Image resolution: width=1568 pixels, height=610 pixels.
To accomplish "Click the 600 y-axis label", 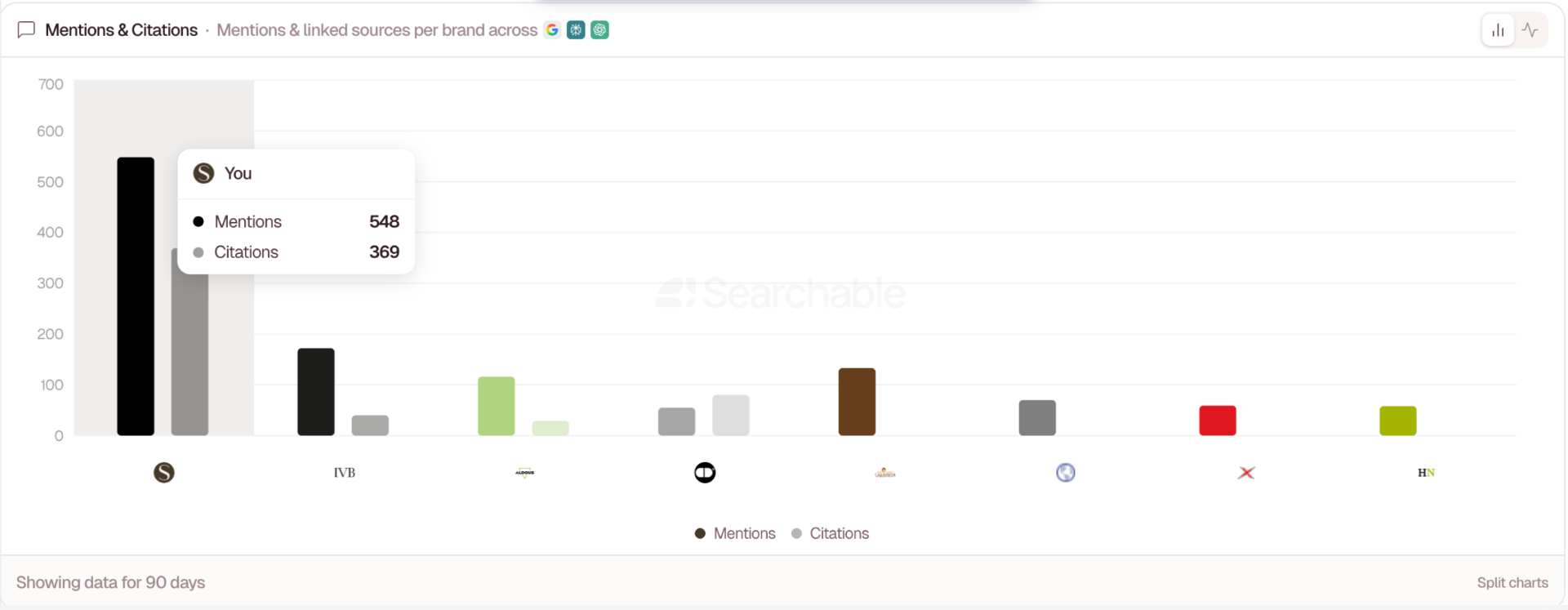I will [x=50, y=131].
